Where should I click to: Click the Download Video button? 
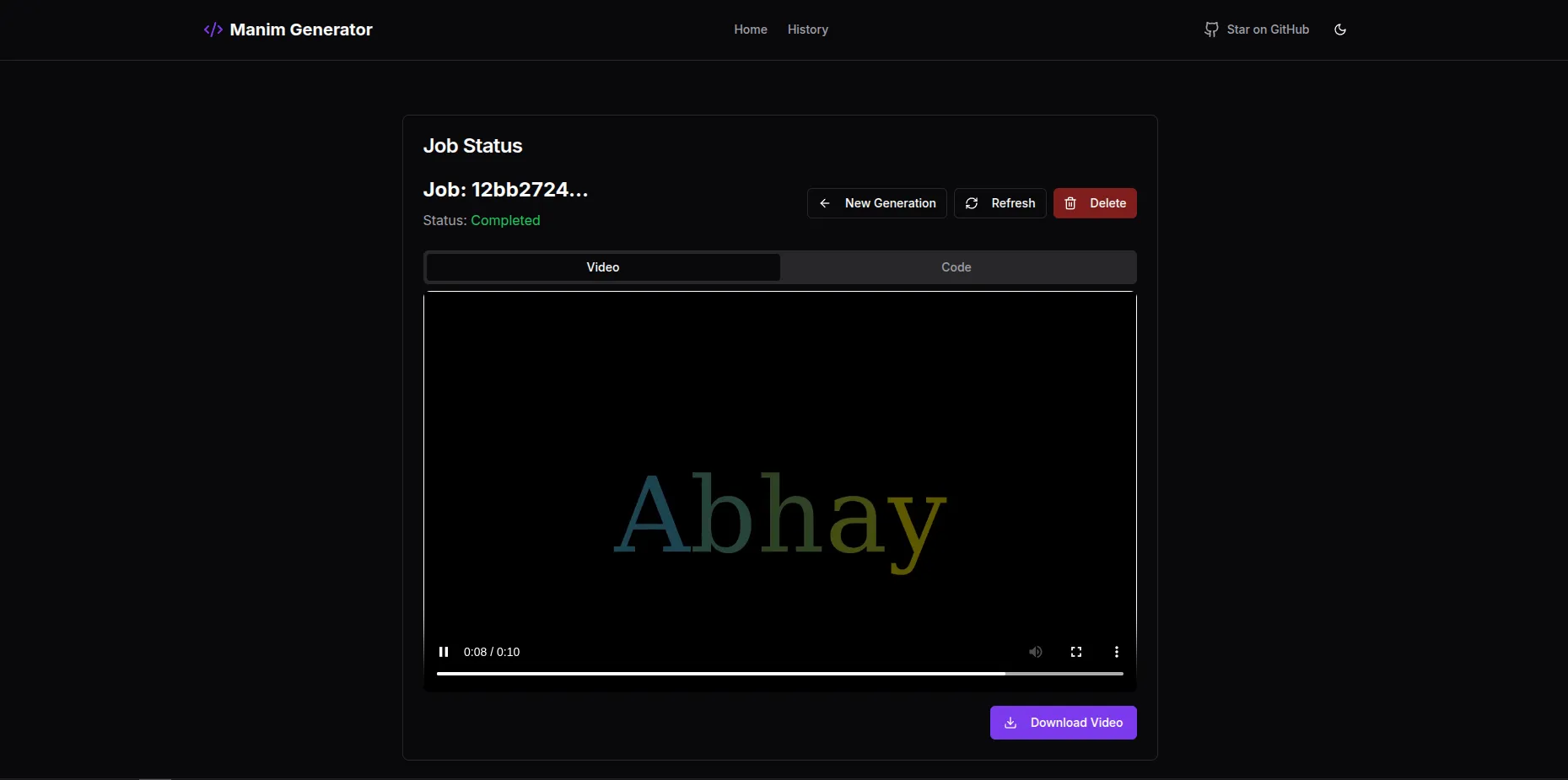coord(1064,723)
